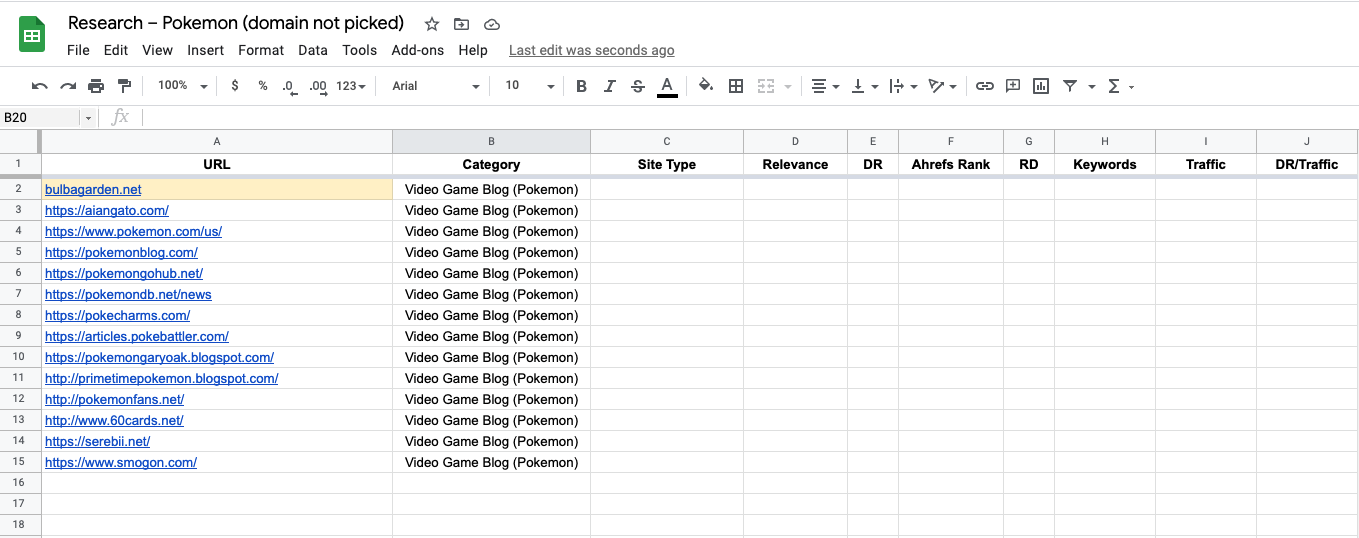Rename the document title
Viewport: 1359px width, 538px height.
pos(236,23)
